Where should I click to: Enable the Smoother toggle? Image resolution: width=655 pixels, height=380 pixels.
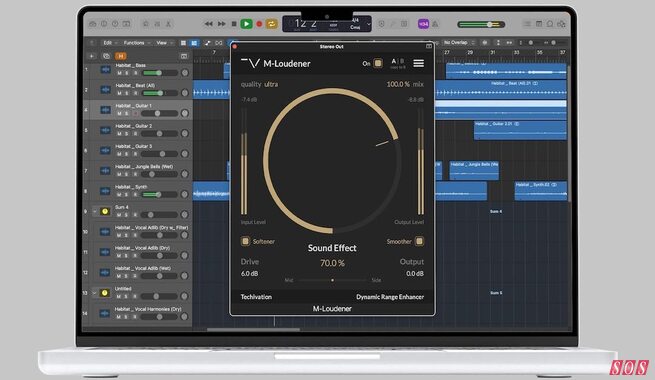tap(419, 241)
